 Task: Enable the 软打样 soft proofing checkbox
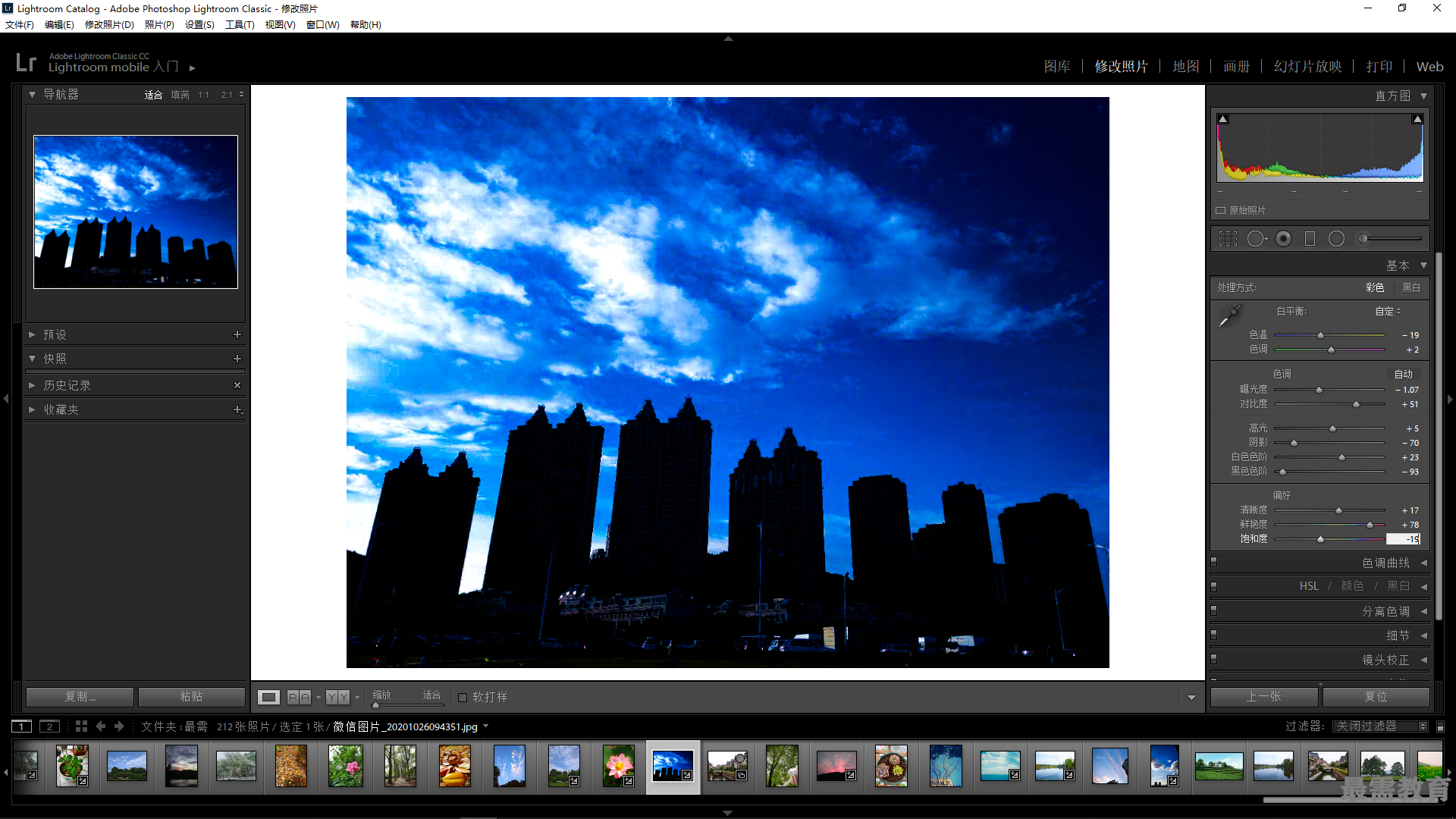[463, 698]
